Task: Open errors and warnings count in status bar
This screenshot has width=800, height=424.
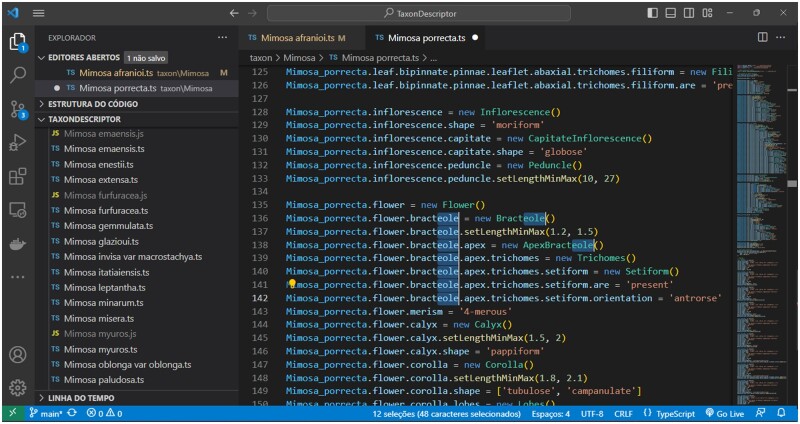Action: [104, 414]
